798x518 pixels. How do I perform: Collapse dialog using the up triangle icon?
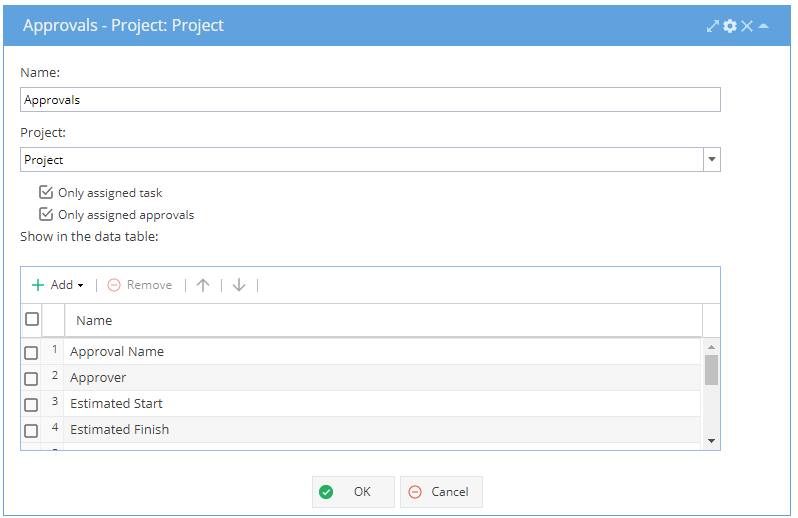pos(763,26)
